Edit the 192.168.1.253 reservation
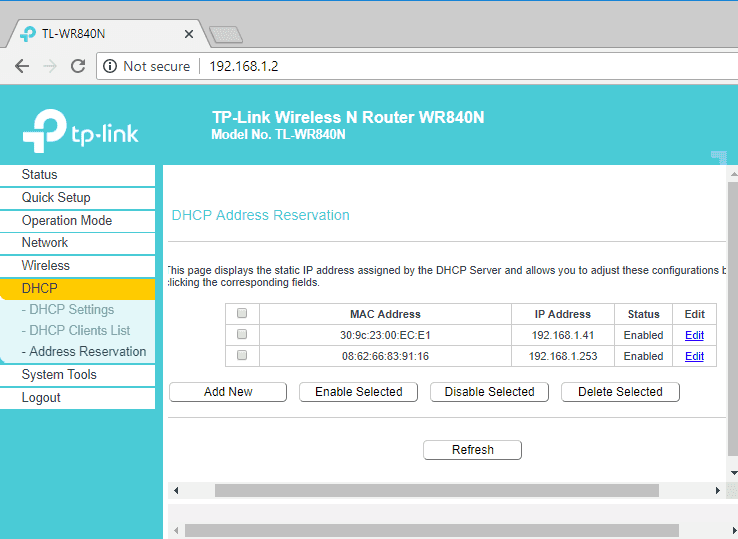The image size is (738, 539). click(694, 356)
